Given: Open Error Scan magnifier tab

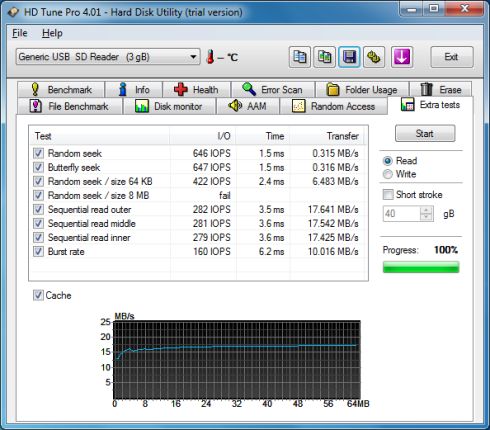Looking at the screenshot, I should coord(273,89).
